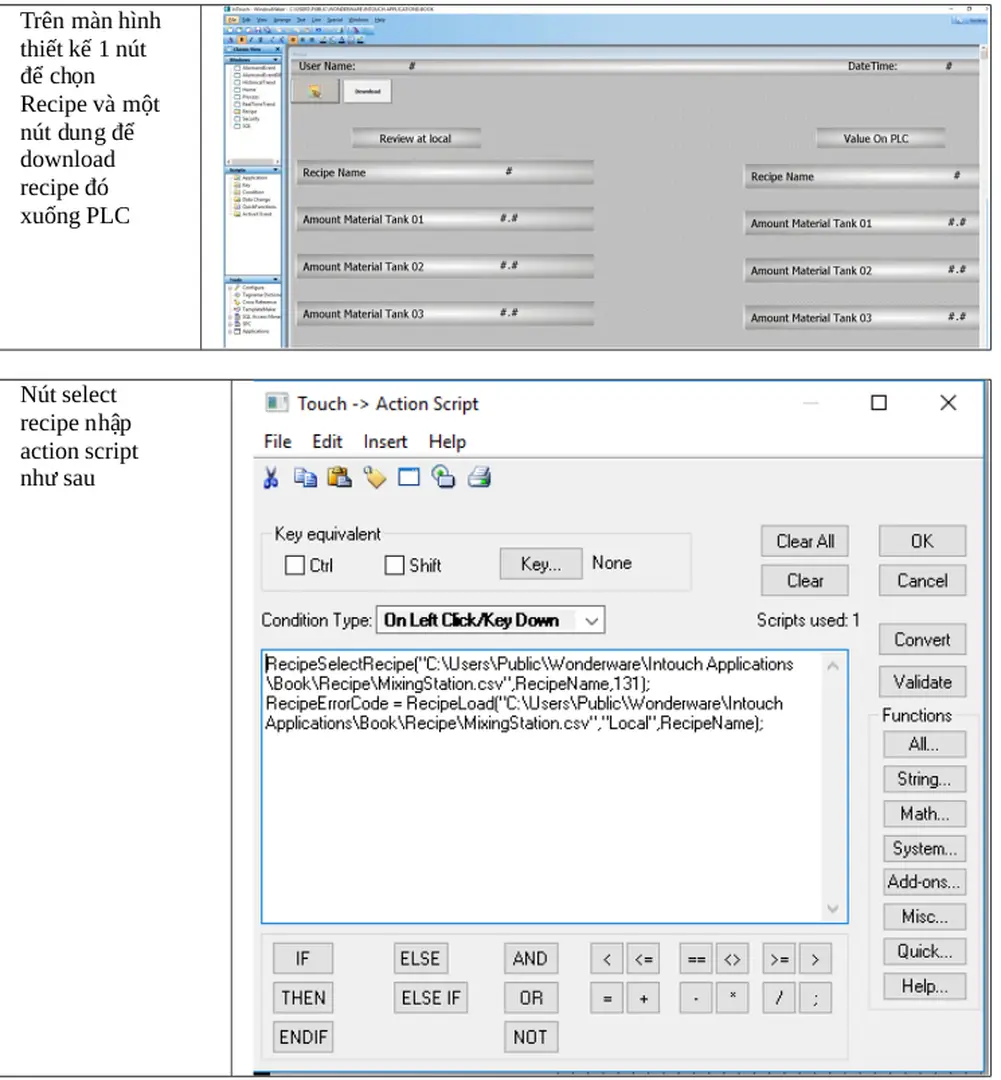Click the Cut scissors icon
The height and width of the screenshot is (1080, 1001).
pyautogui.click(x=271, y=477)
